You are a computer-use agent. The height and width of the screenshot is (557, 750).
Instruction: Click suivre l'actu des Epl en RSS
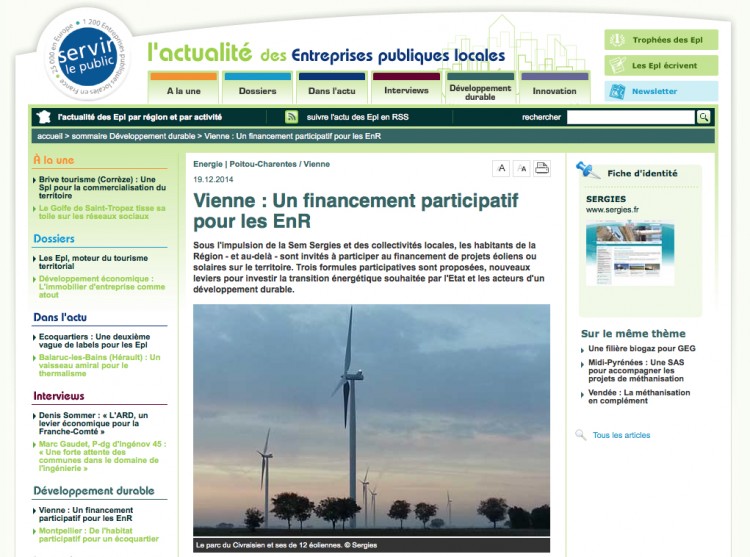coord(357,117)
